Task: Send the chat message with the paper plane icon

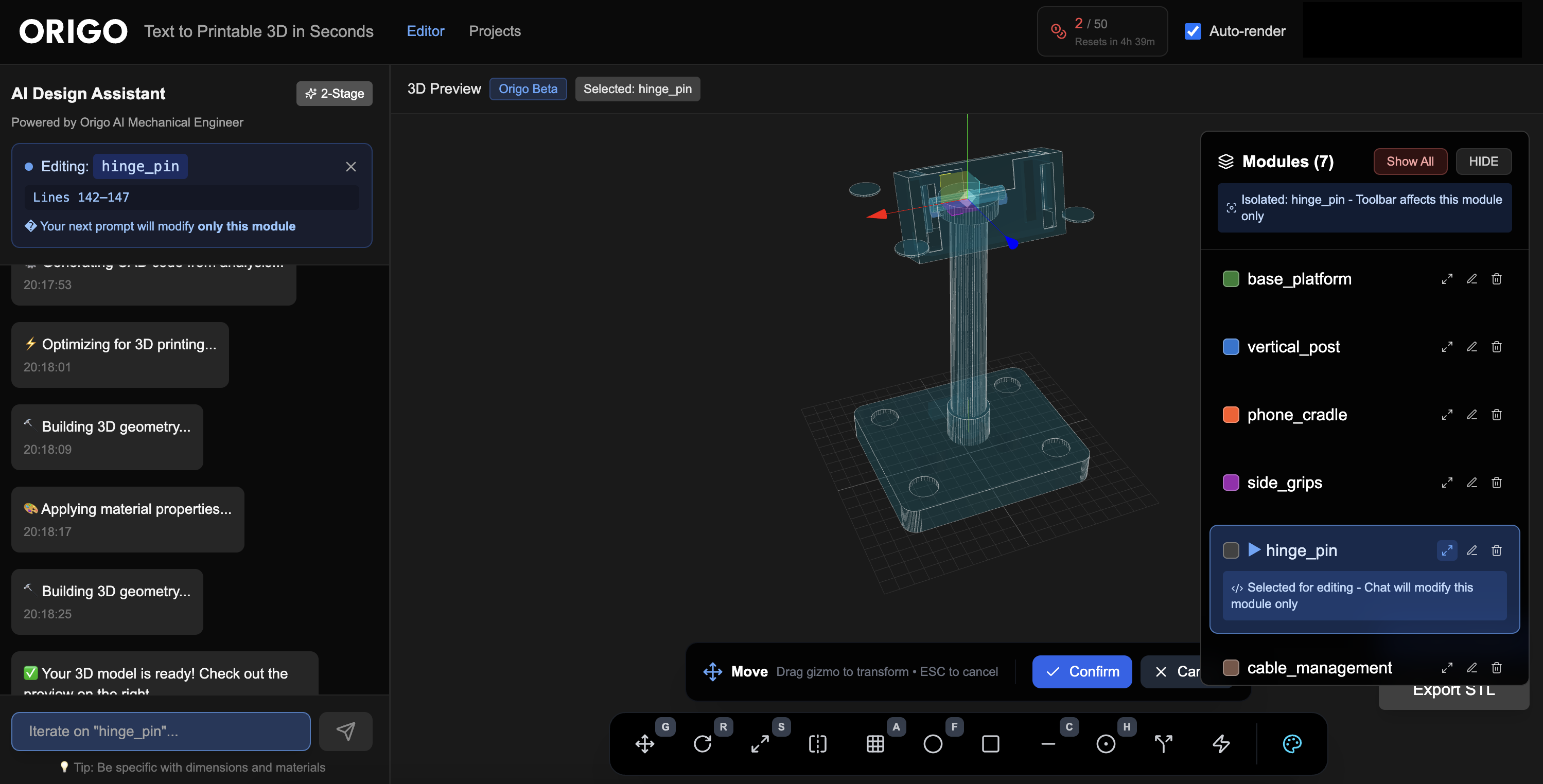Action: pos(346,732)
